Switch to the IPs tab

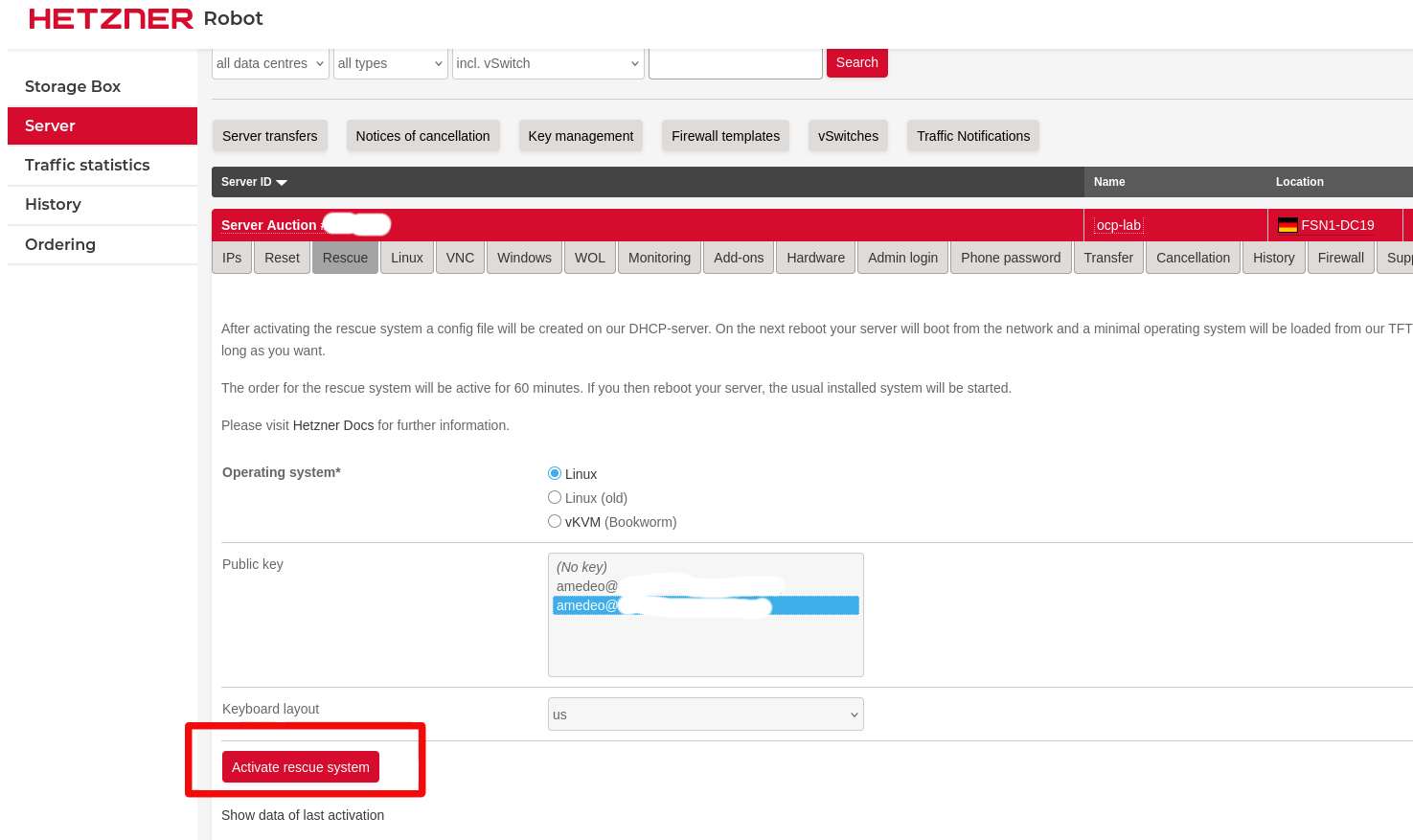[x=232, y=258]
